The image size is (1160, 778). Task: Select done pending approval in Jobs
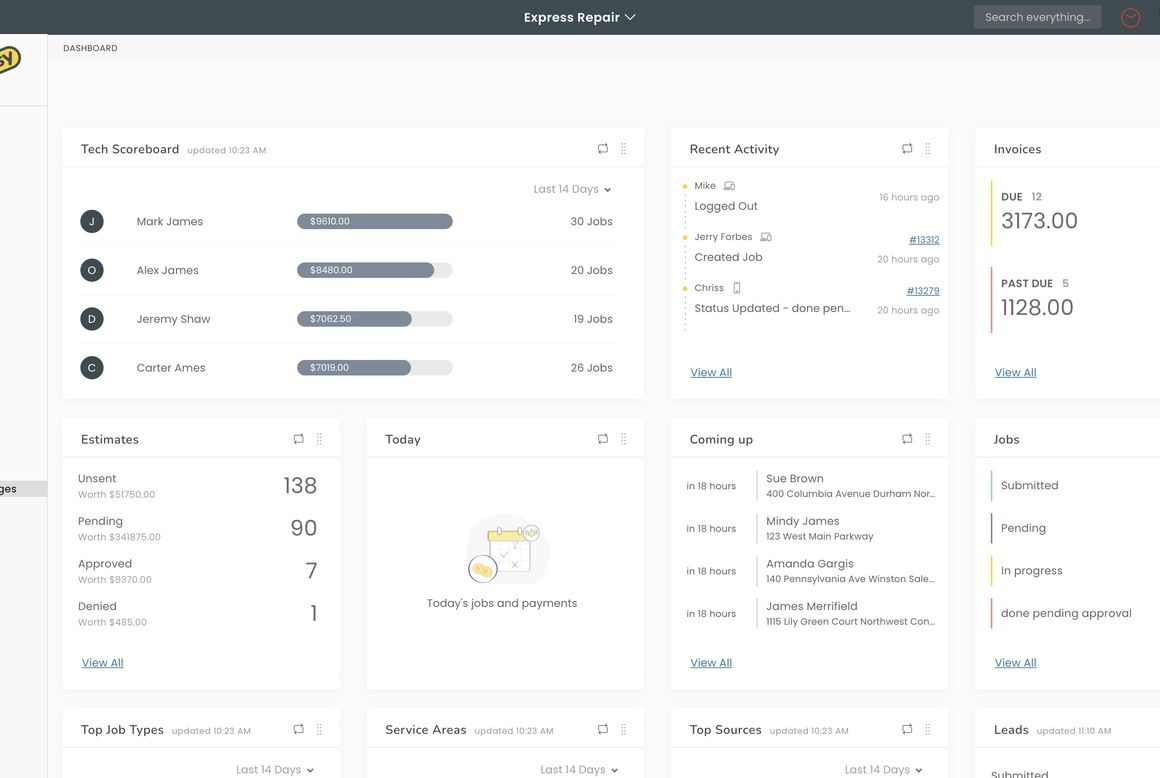click(1066, 613)
